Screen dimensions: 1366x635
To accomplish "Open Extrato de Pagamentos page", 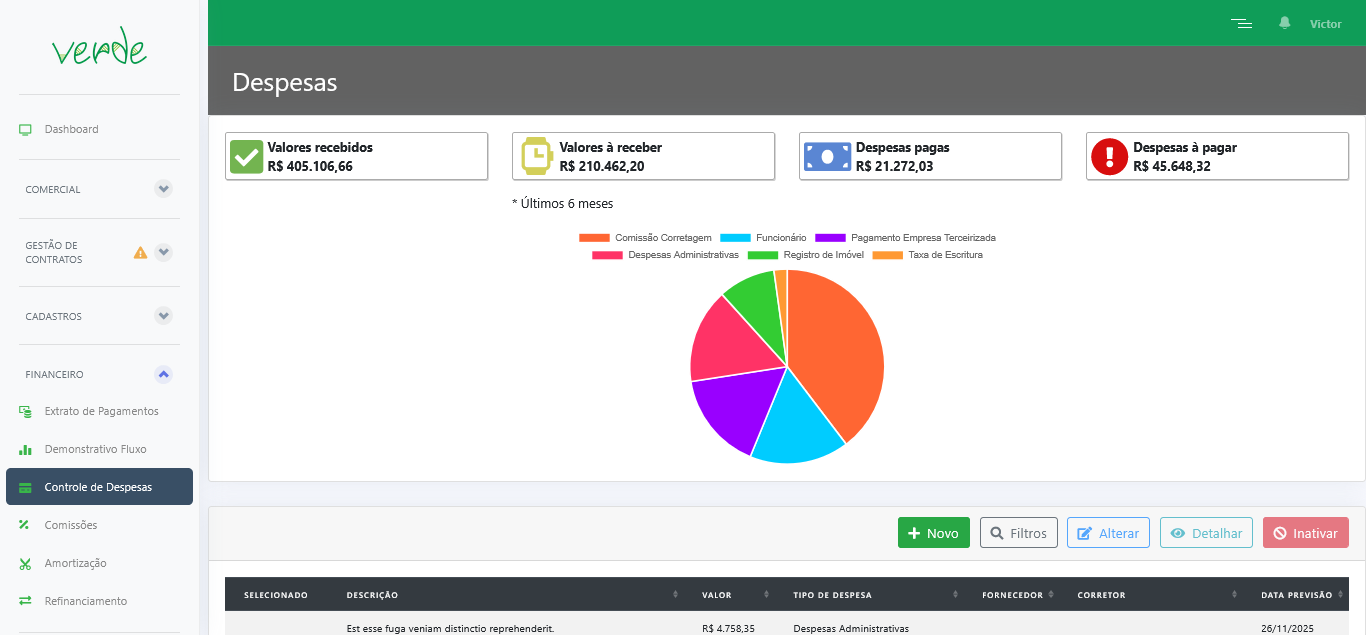I will 101,411.
